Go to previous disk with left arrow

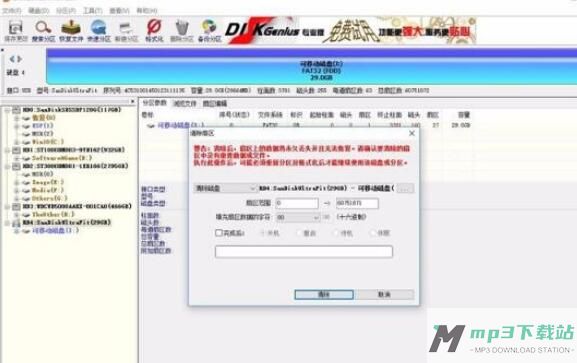(x=12, y=59)
